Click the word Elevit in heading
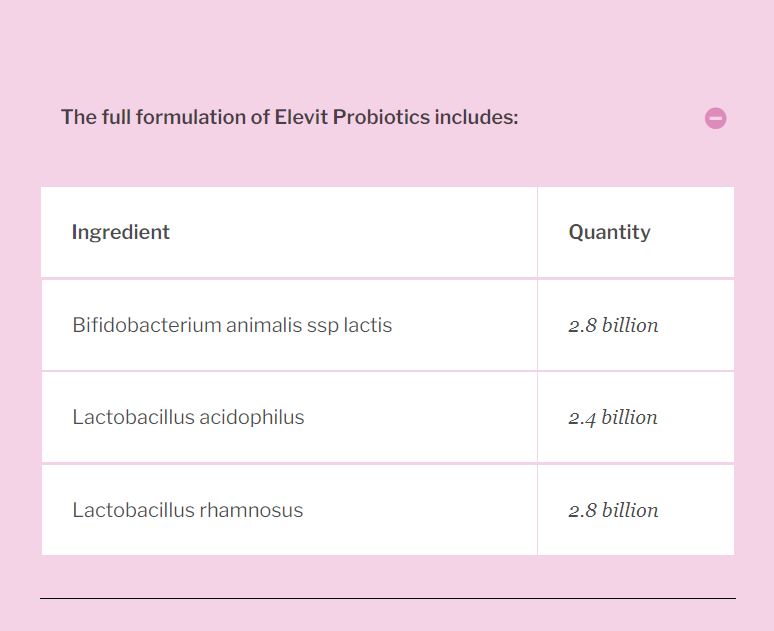This screenshot has height=631, width=774. pos(301,118)
